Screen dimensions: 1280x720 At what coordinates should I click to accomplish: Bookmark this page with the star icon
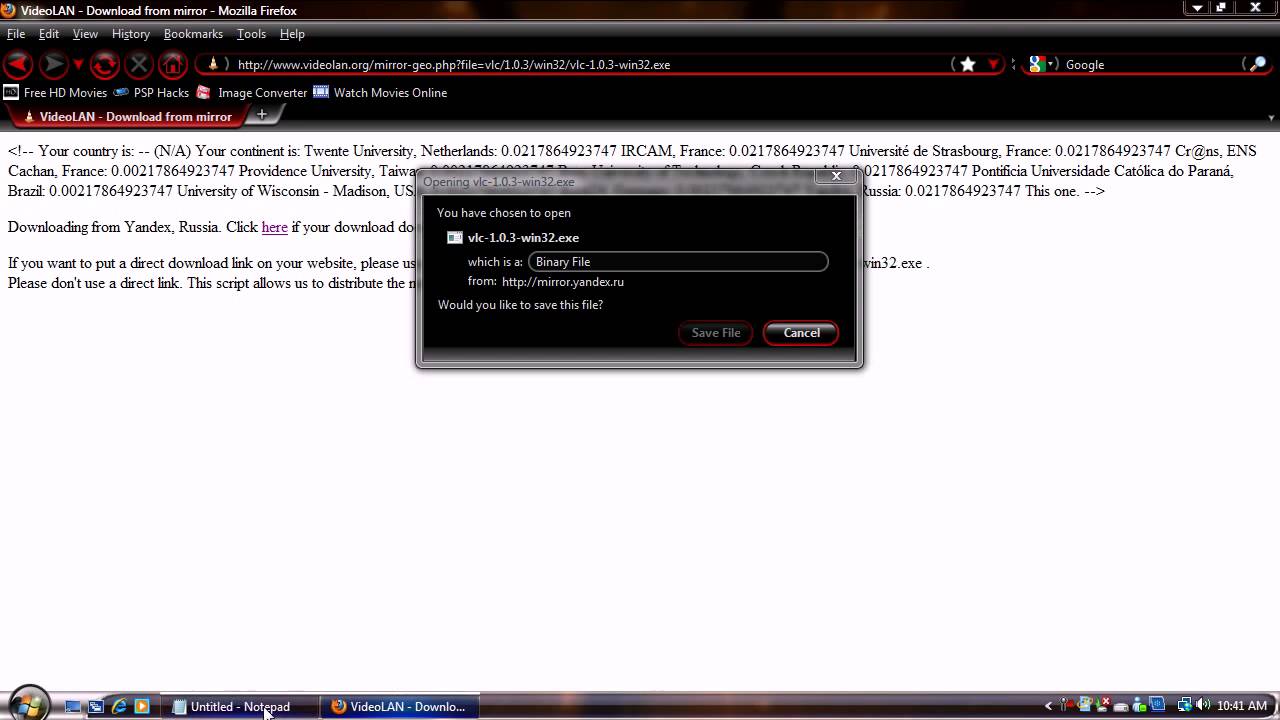click(967, 64)
